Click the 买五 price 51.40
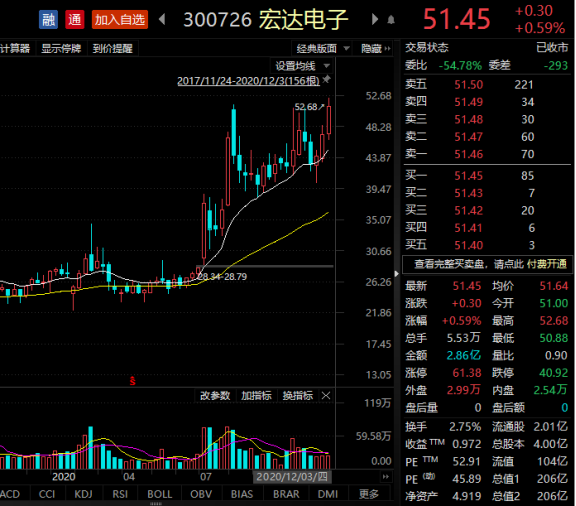576x506 pixels. coord(468,245)
